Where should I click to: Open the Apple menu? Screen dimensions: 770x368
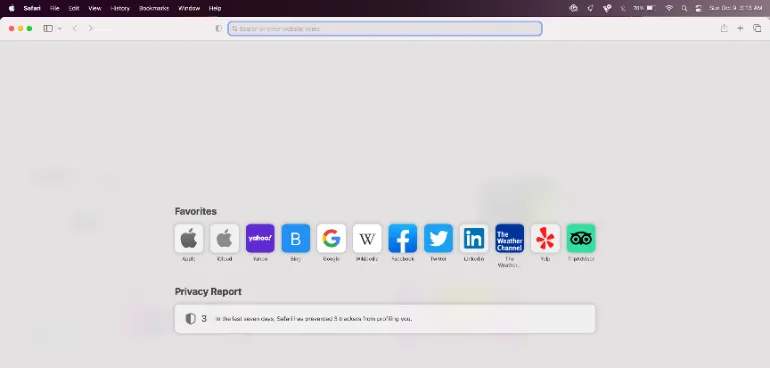click(11, 8)
